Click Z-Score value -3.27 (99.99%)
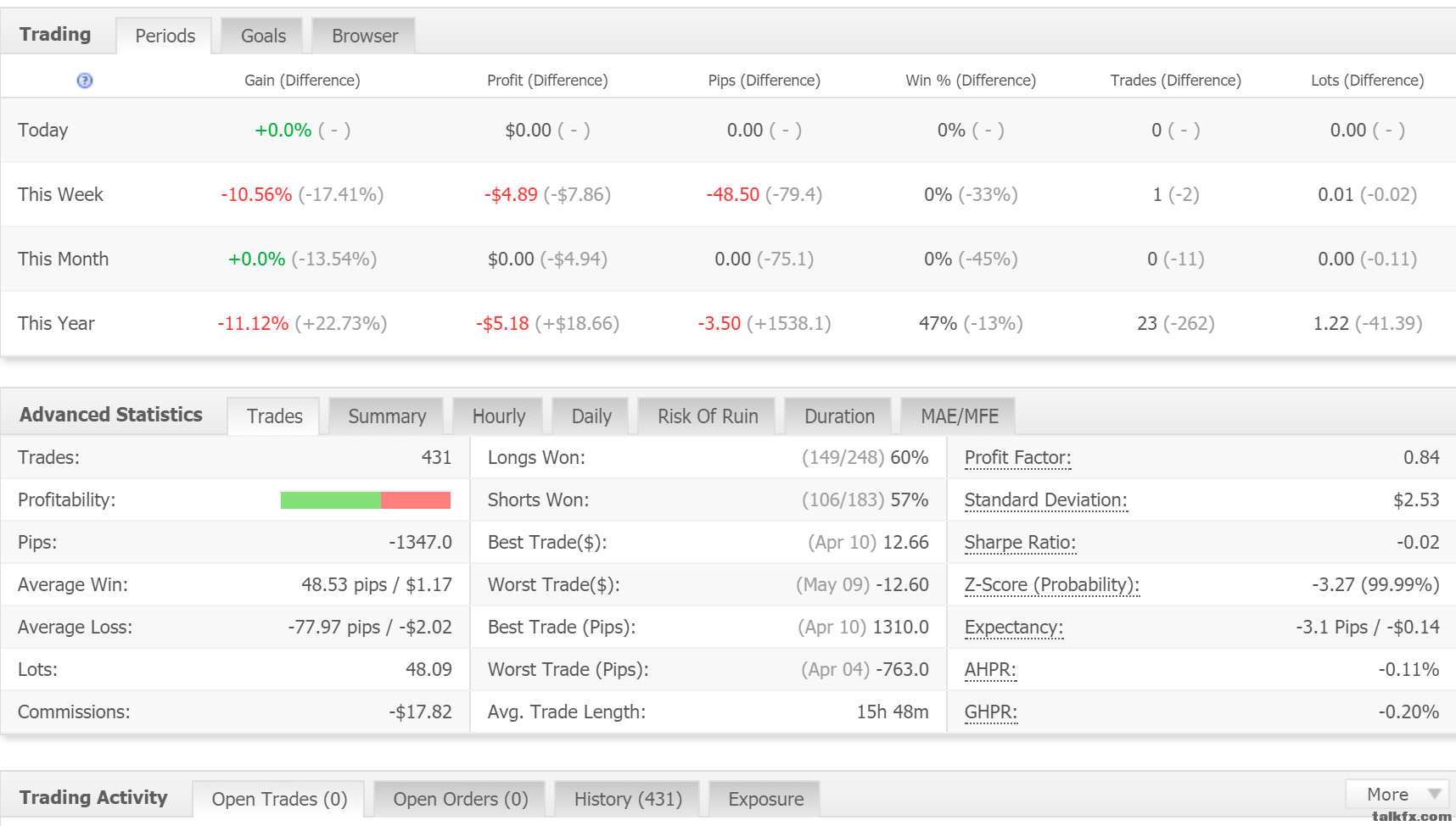 tap(1375, 585)
